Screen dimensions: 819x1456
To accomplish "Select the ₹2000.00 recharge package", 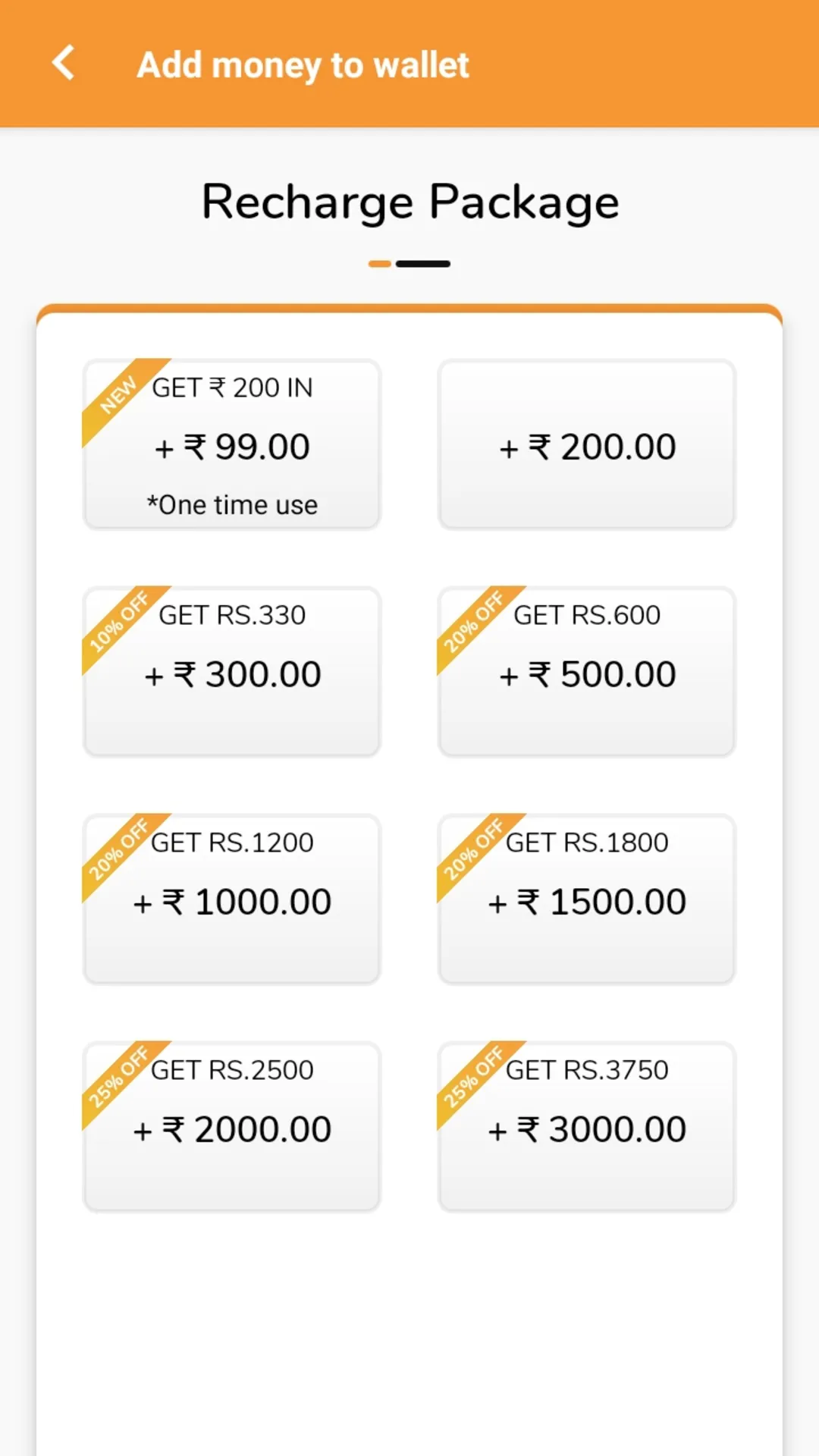I will pyautogui.click(x=232, y=1127).
